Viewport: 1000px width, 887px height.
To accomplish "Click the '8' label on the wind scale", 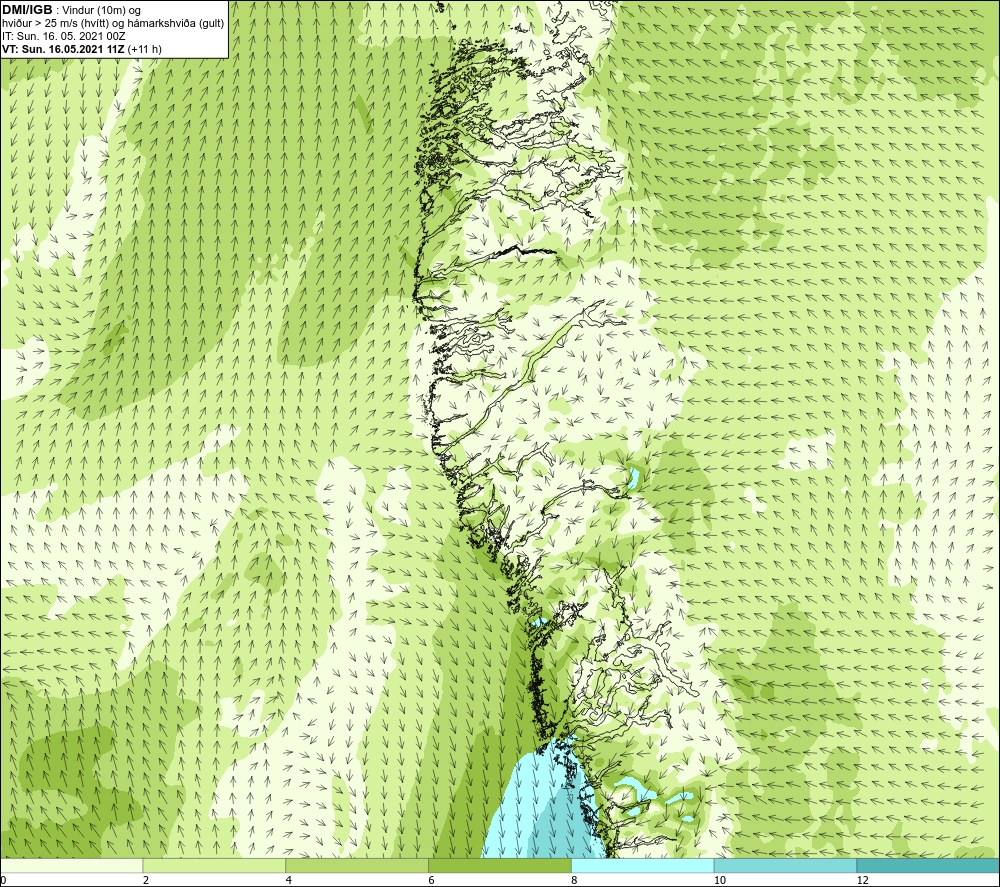I will tap(575, 880).
